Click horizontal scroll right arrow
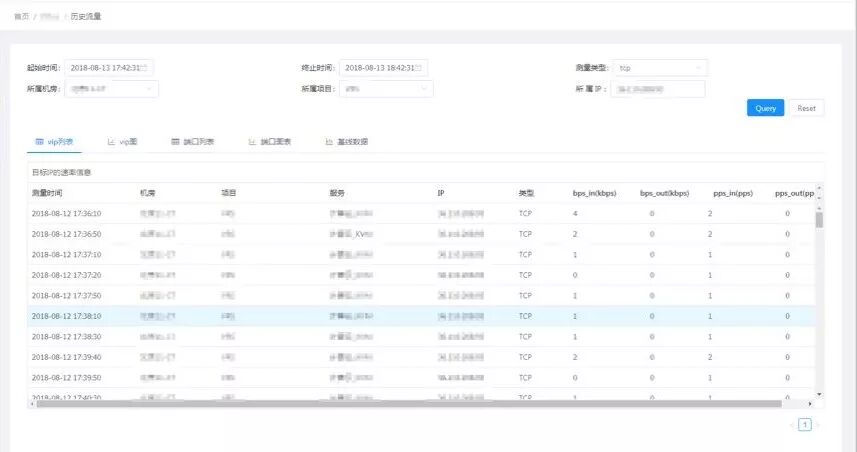The image size is (857, 452). point(809,404)
